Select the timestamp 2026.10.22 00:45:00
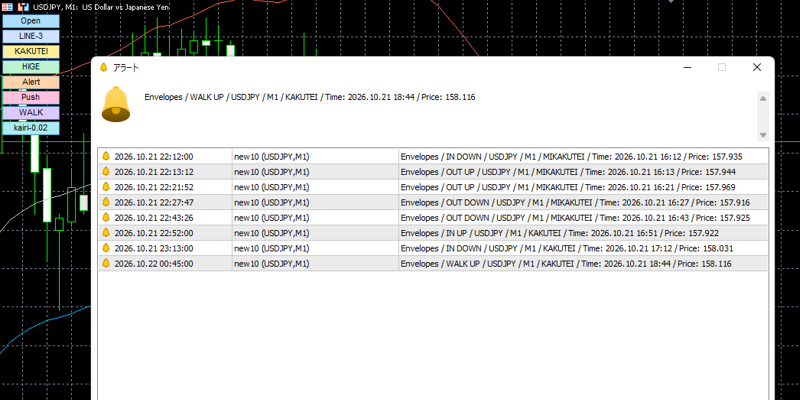Screen dimensions: 800x400 point(154,264)
